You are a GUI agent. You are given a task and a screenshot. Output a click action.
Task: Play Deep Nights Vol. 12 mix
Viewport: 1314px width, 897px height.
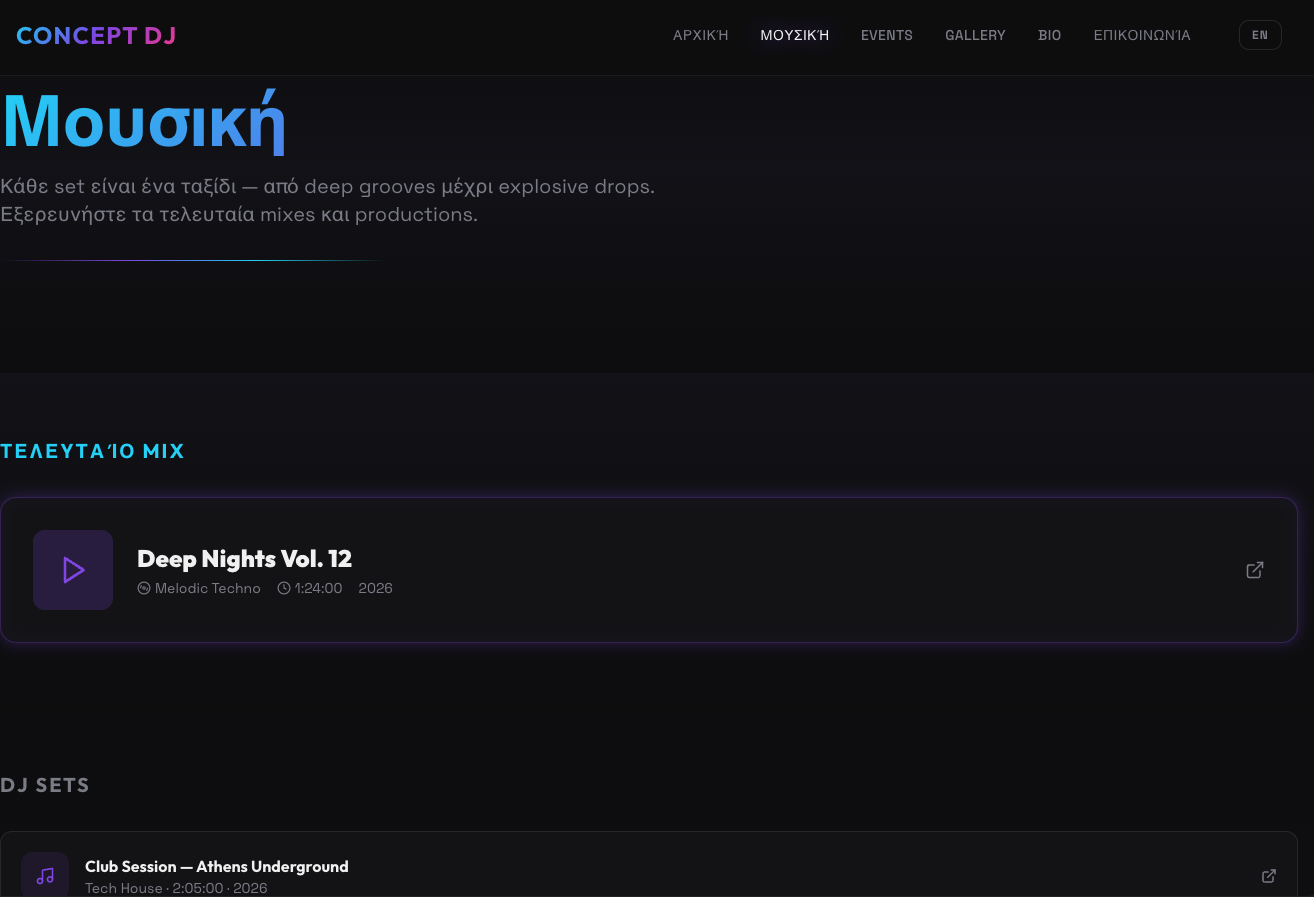click(x=73, y=570)
